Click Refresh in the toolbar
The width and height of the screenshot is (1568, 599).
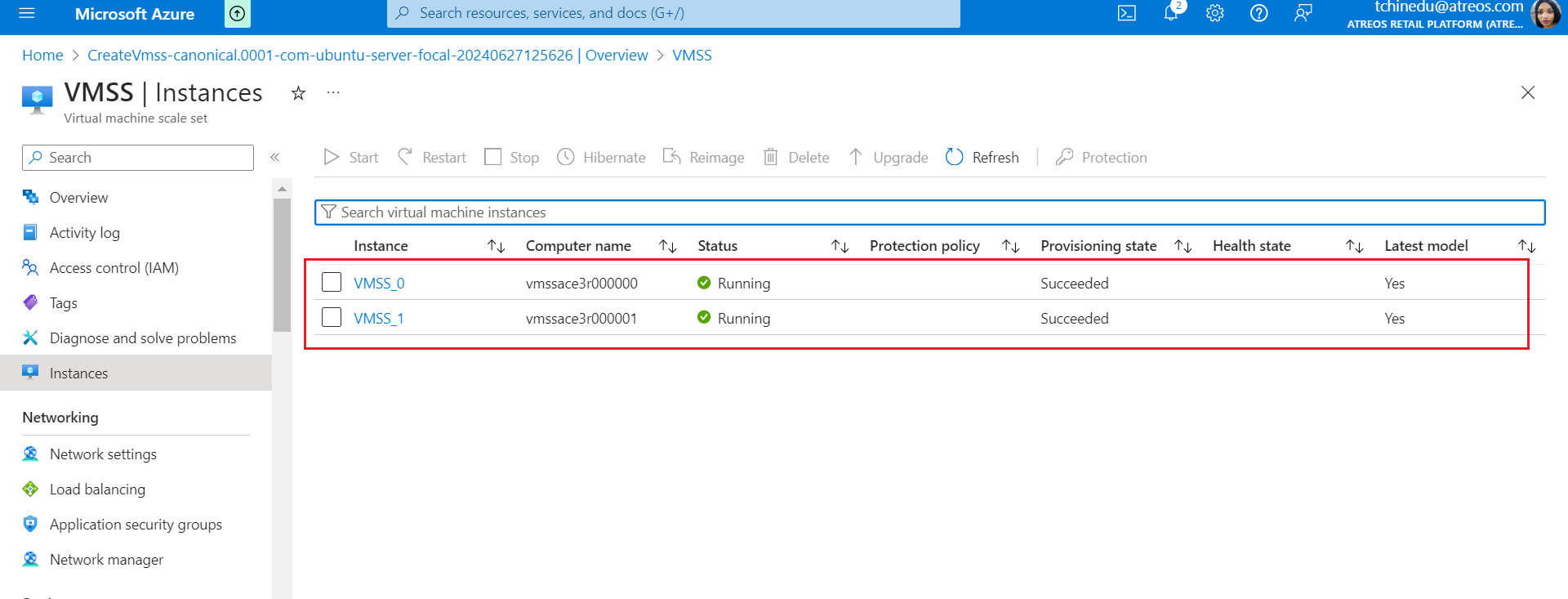point(982,157)
